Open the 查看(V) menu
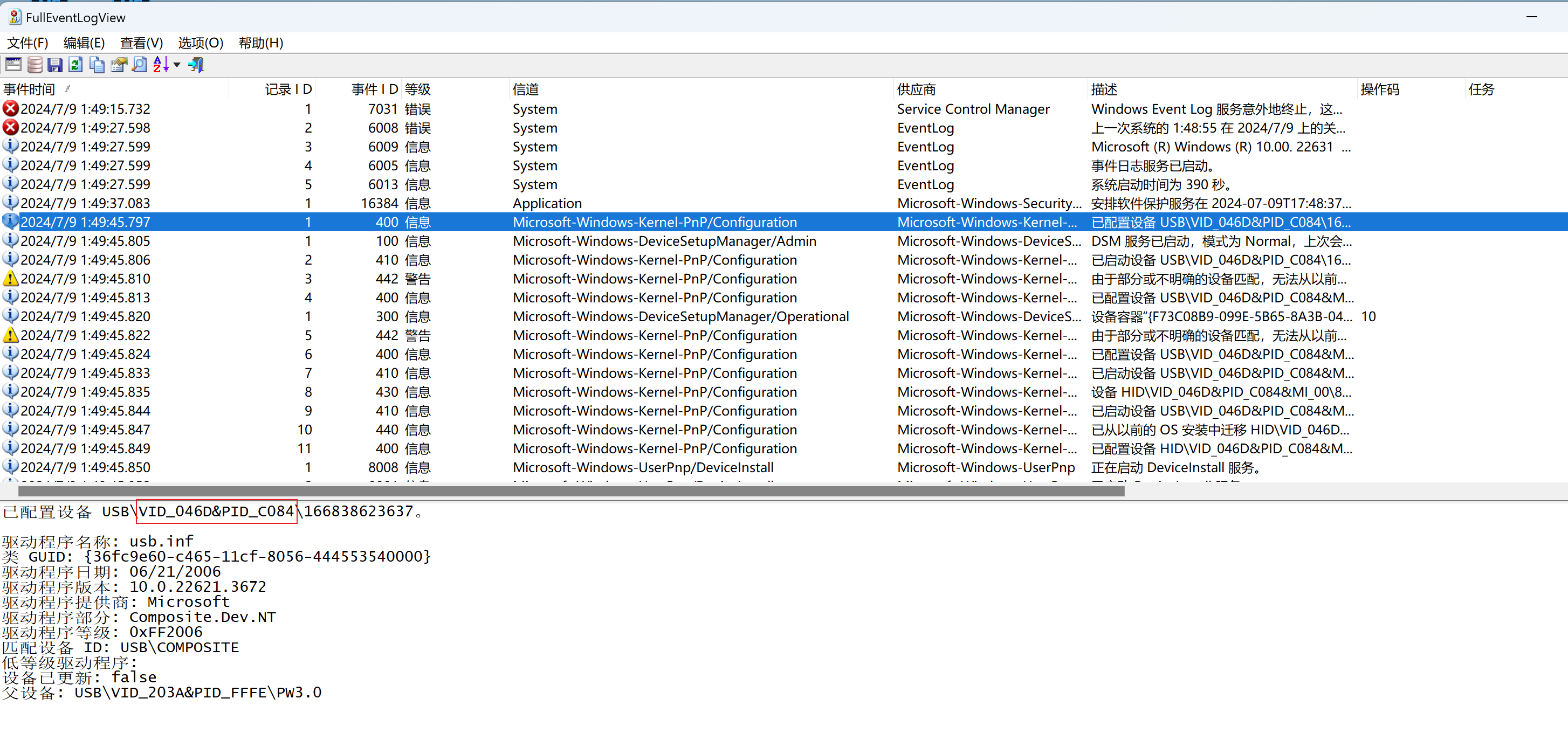1568x733 pixels. pyautogui.click(x=141, y=43)
